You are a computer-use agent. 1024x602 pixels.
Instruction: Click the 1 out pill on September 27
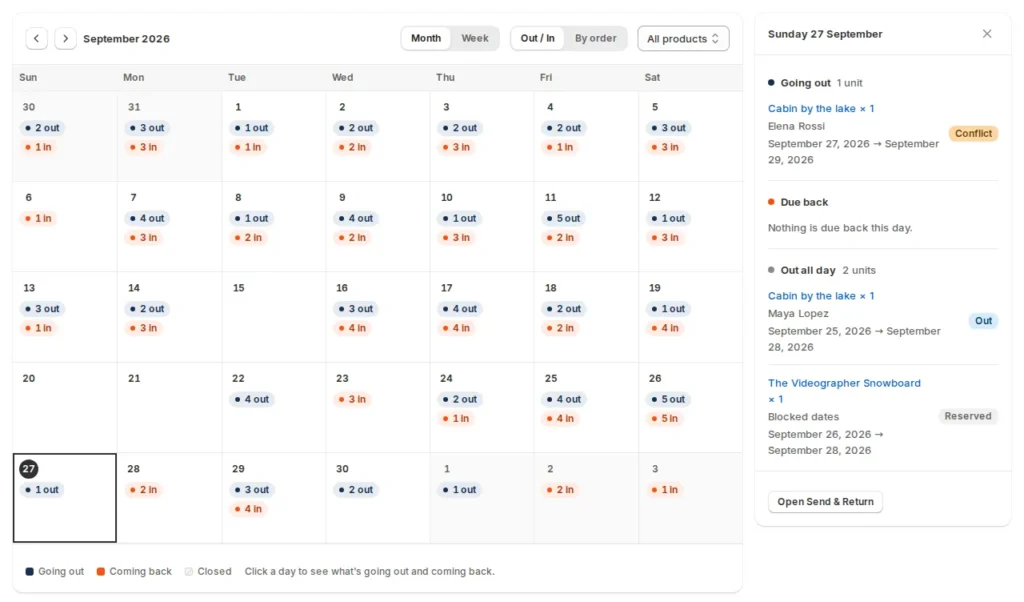coord(42,490)
